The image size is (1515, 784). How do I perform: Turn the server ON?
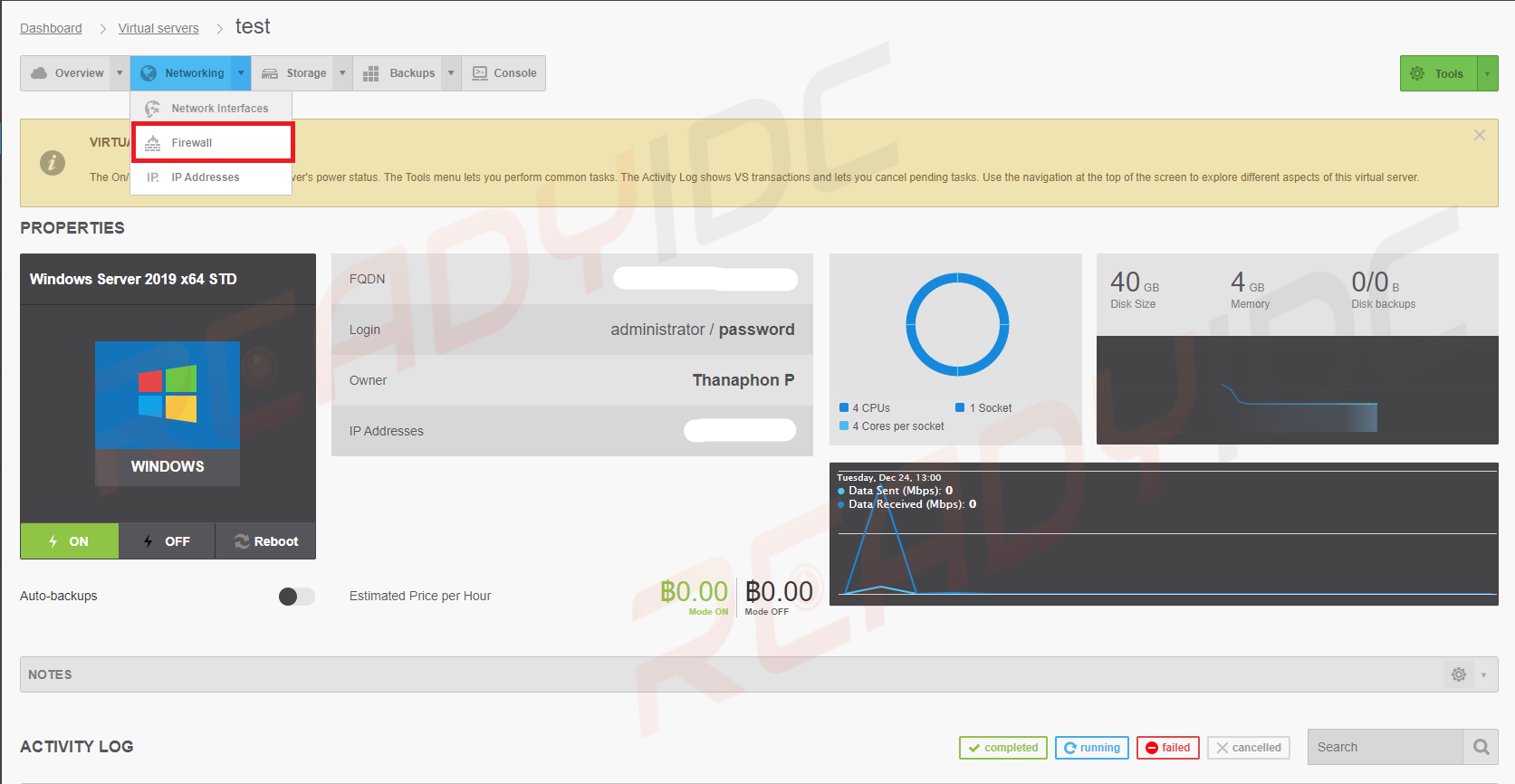point(70,541)
